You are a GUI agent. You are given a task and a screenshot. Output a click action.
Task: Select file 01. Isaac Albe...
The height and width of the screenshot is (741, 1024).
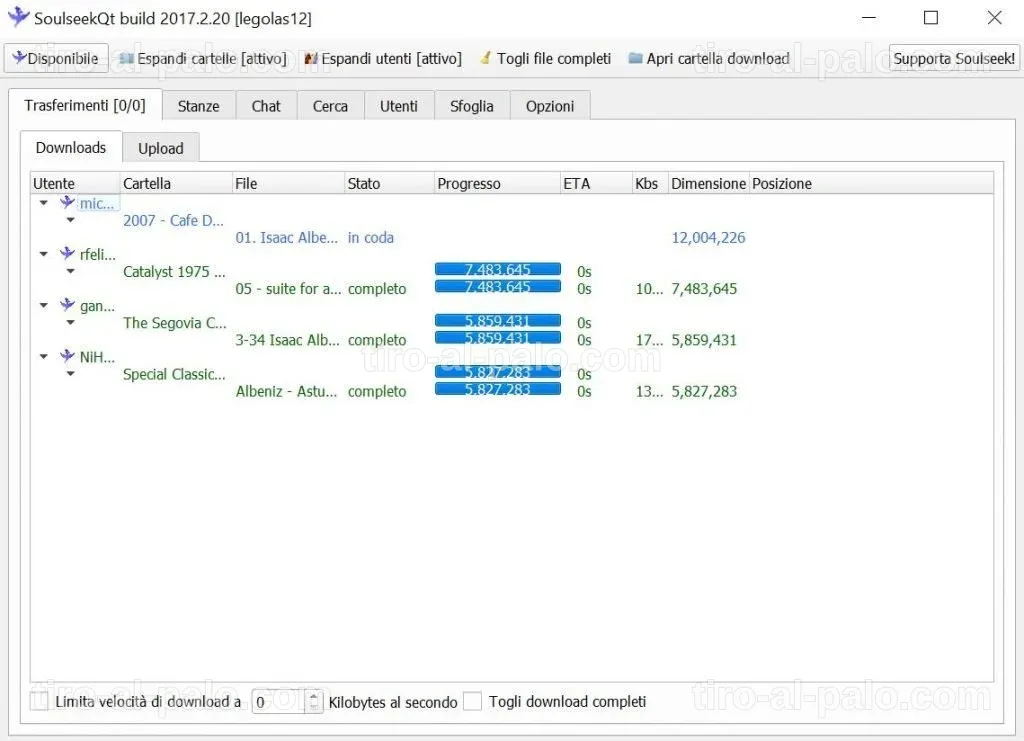point(287,238)
